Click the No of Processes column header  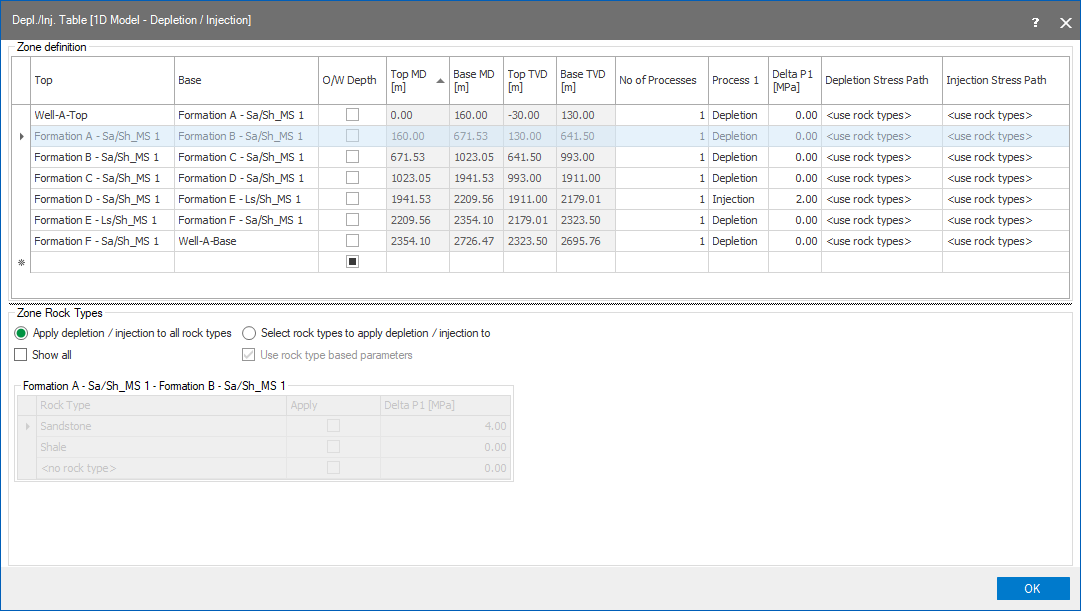[660, 80]
